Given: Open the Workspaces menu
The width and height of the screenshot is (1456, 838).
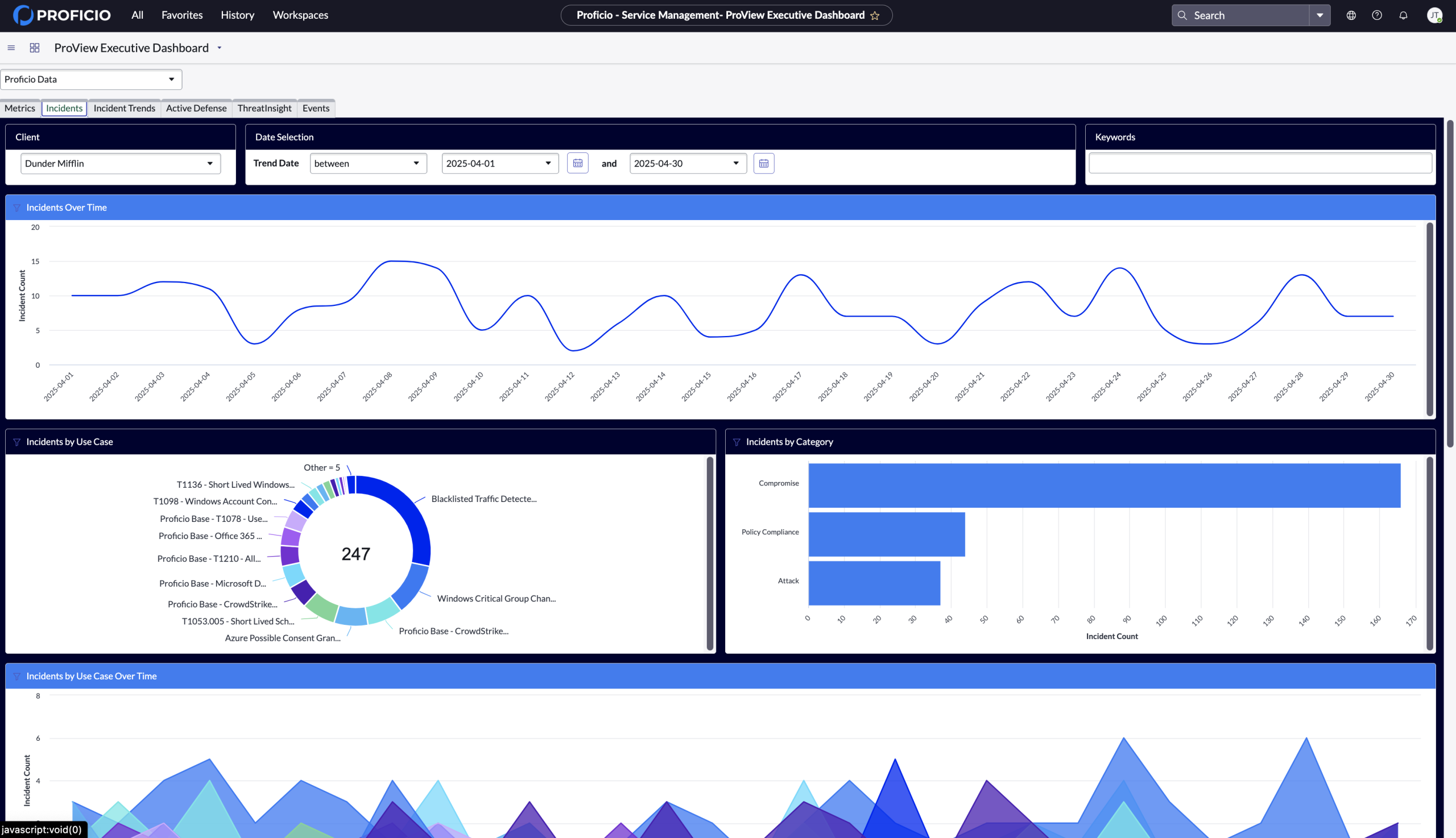Looking at the screenshot, I should click(300, 15).
